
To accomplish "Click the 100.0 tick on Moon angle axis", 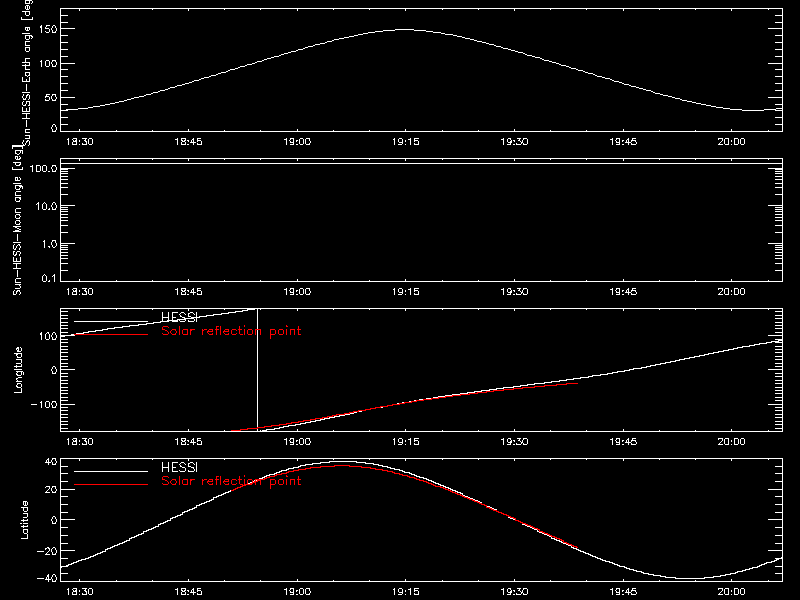I will pos(43,169).
